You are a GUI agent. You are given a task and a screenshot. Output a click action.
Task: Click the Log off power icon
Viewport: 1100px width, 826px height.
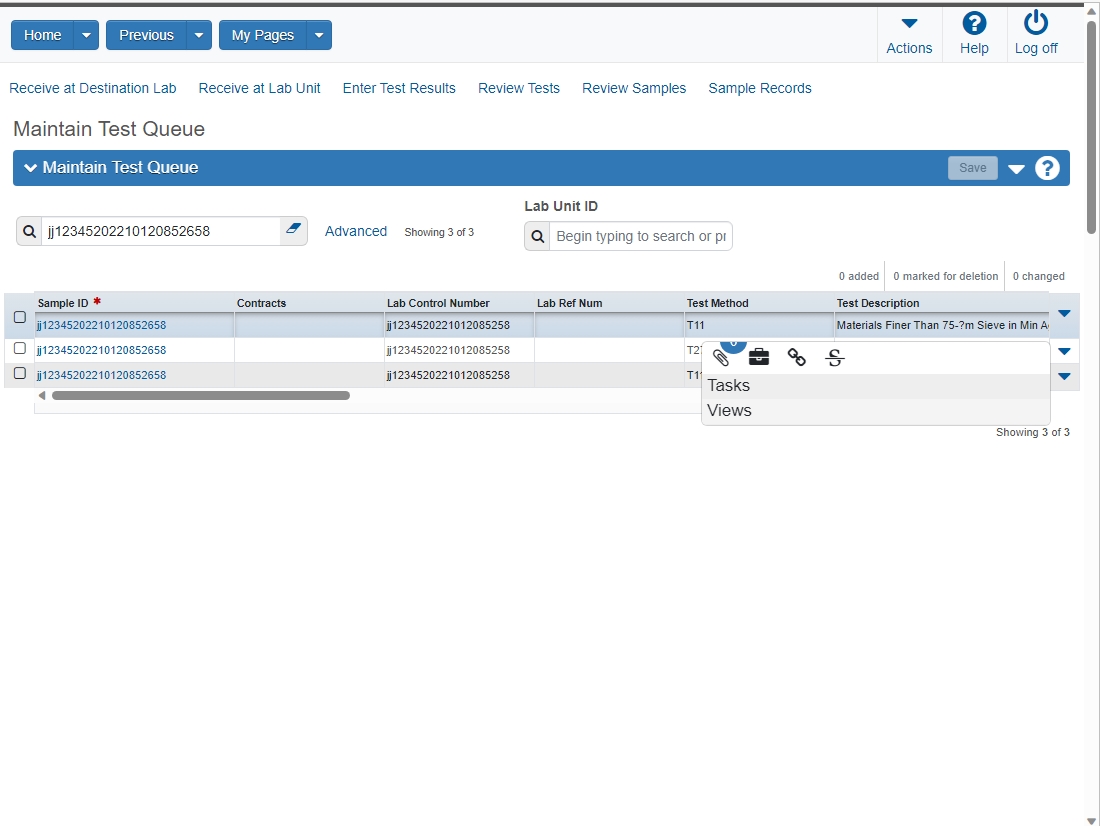coord(1035,22)
